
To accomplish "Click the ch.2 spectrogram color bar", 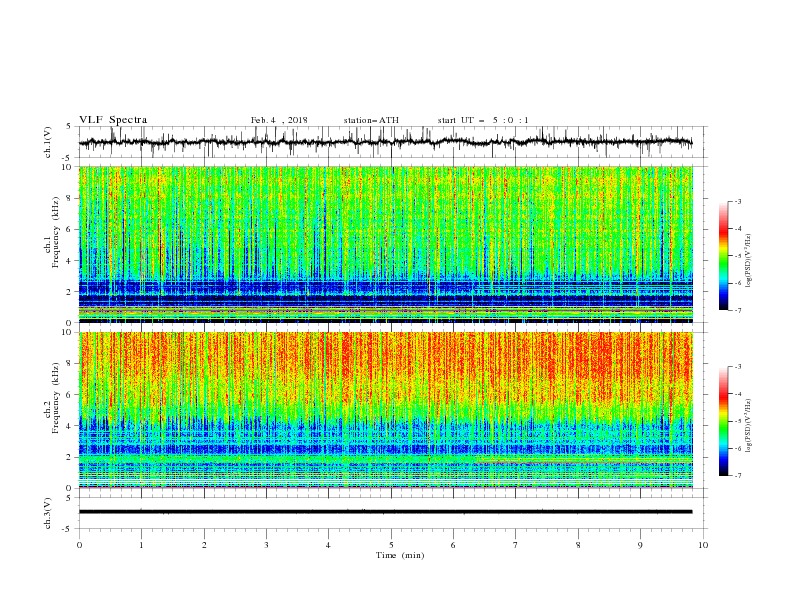I will click(x=723, y=421).
